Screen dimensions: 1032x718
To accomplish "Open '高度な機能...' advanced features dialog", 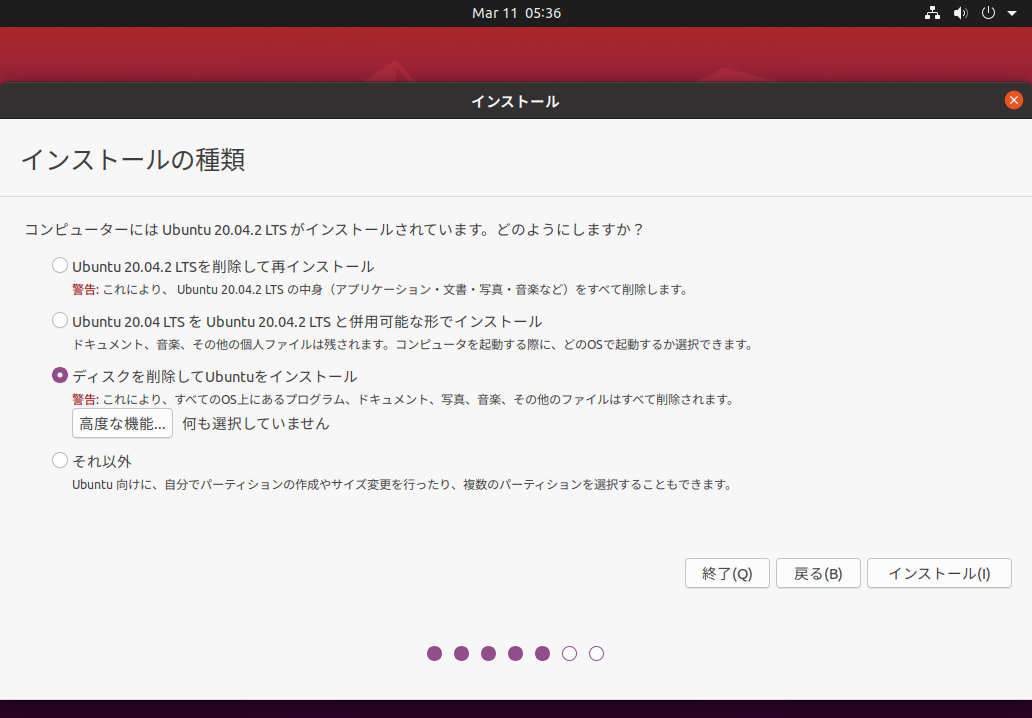I will click(122, 423).
